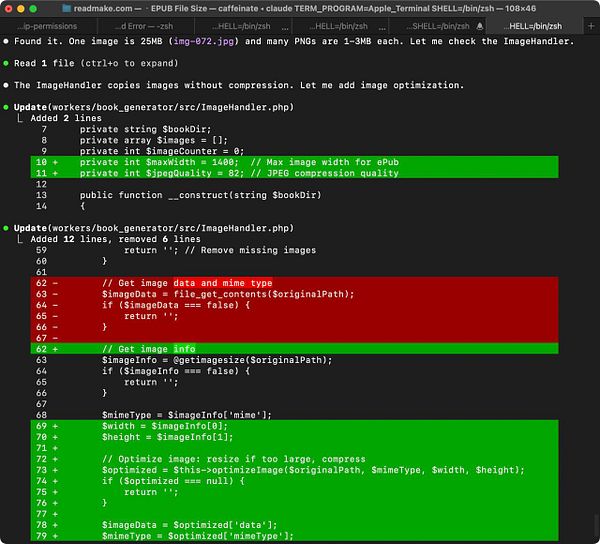
Task: Click removed line '$imageData = file_get_contents($originalPath);'
Action: [x=228, y=294]
